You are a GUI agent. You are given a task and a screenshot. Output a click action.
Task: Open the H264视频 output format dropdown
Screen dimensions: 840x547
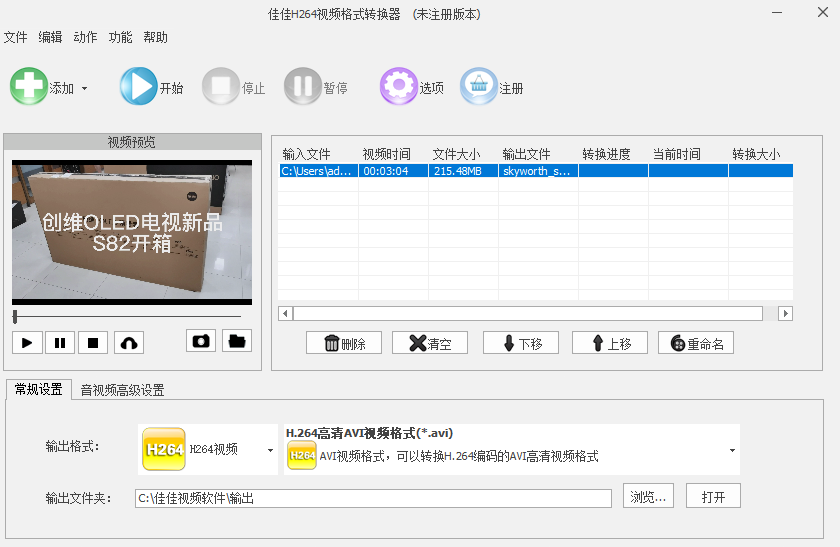270,450
